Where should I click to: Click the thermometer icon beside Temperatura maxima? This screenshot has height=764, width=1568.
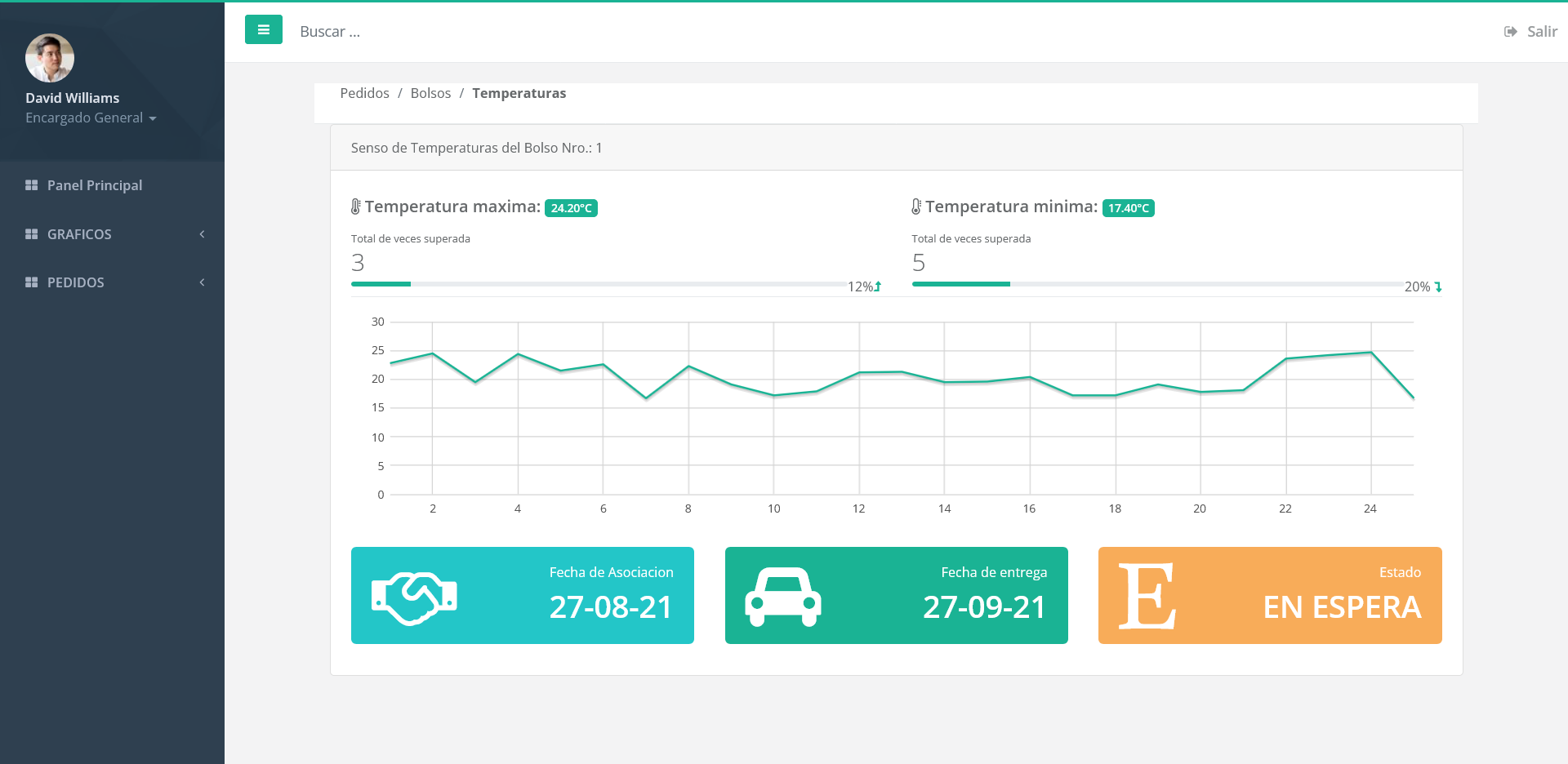coord(356,207)
